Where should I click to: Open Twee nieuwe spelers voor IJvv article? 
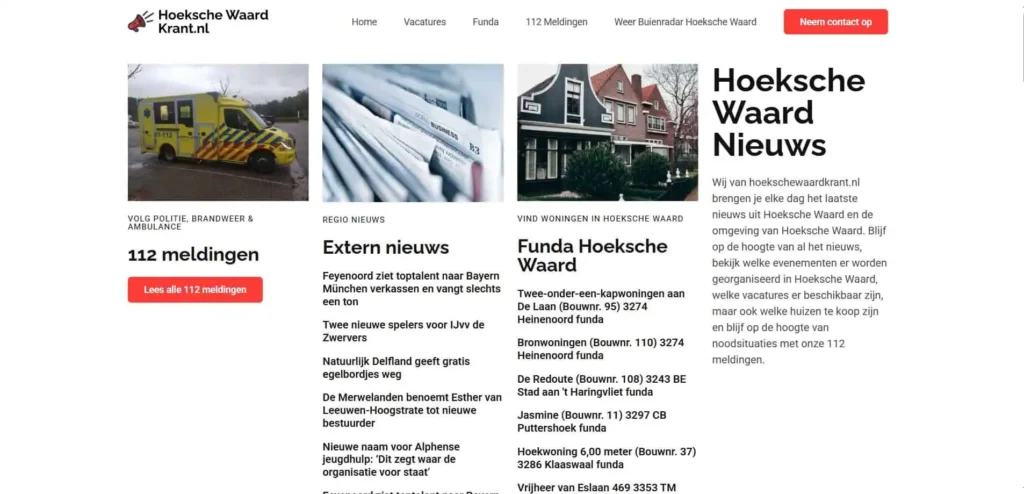pyautogui.click(x=404, y=331)
